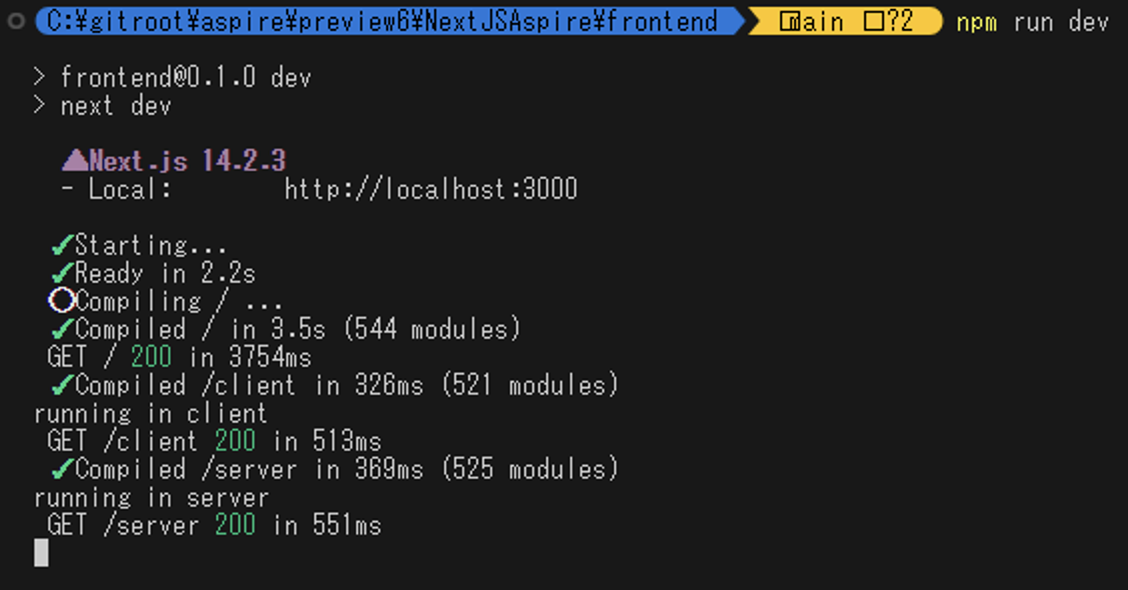
Task: Click the spinner circle beside Compiling /
Action: (62, 301)
